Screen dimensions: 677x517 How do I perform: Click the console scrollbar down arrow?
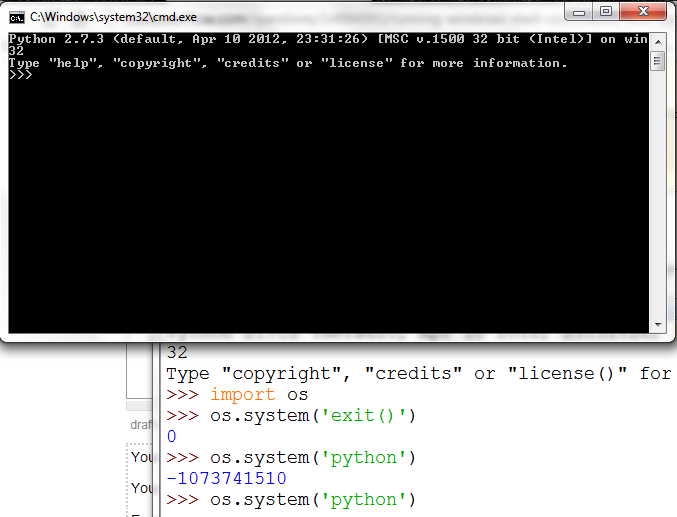coord(657,325)
